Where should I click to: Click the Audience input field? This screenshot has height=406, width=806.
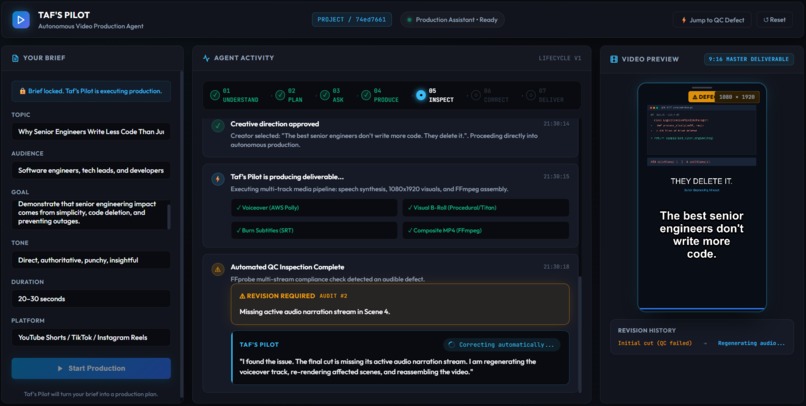[91, 170]
